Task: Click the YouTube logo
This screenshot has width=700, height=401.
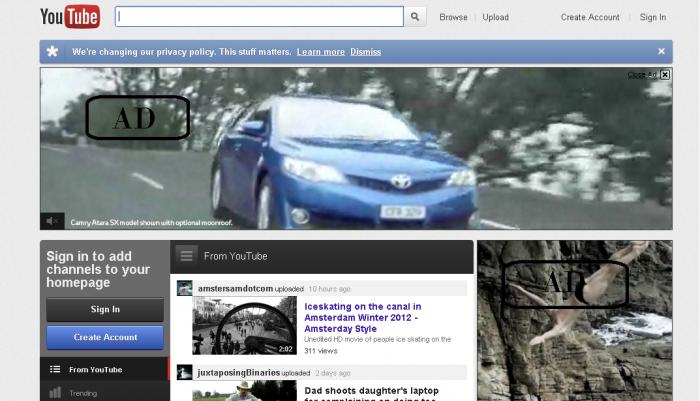Action: click(70, 17)
